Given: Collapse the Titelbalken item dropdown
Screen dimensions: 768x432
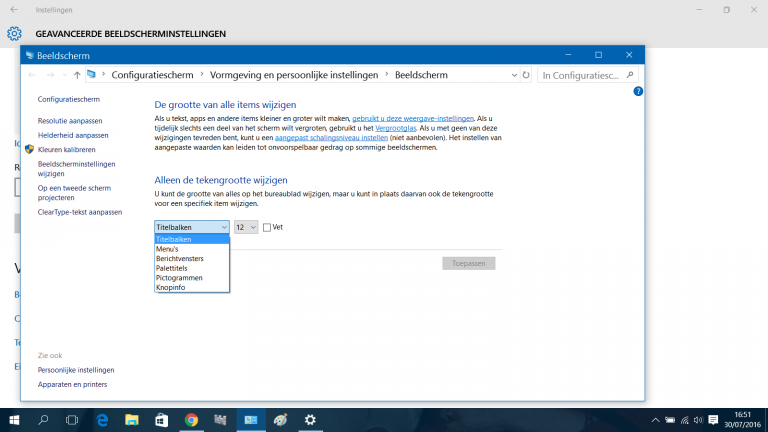Looking at the screenshot, I should pyautogui.click(x=192, y=227).
